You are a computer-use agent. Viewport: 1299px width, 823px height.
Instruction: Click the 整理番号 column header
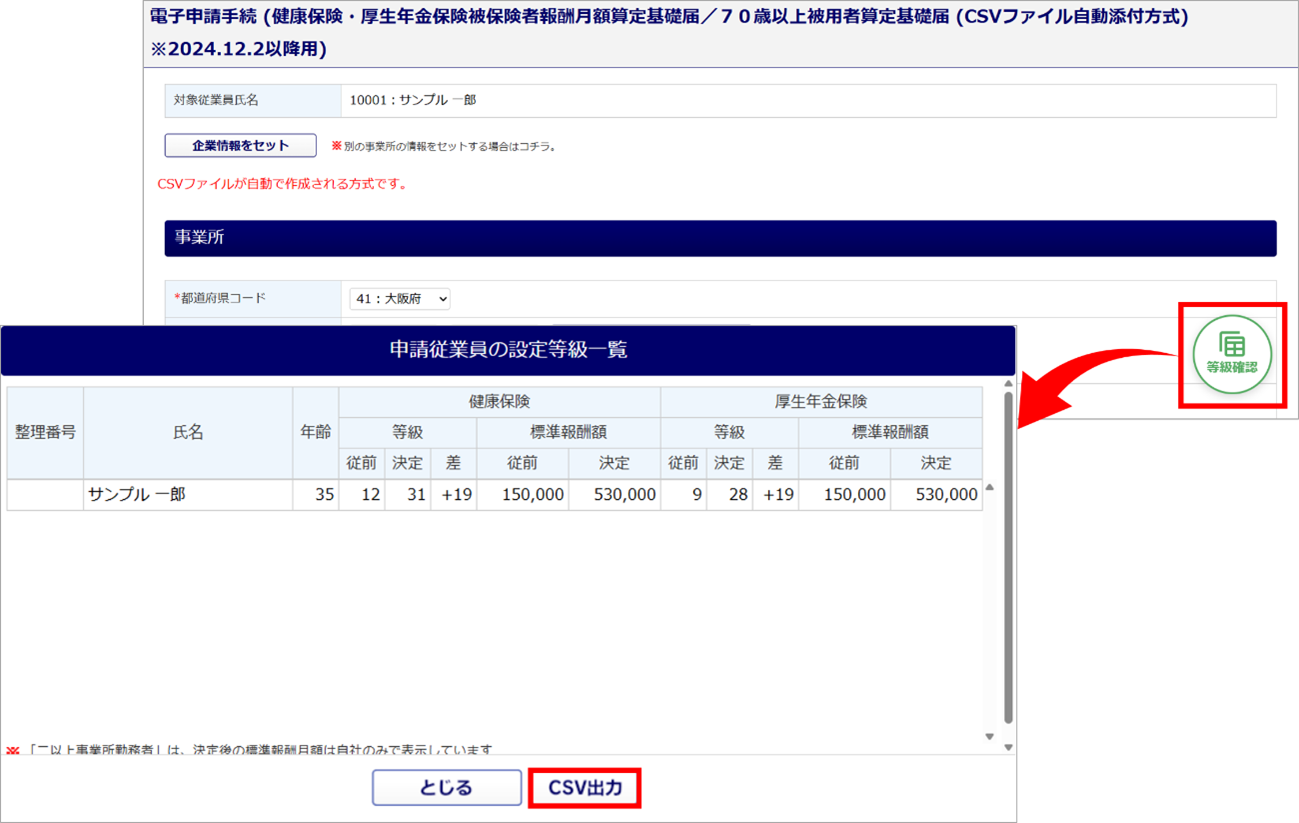(45, 432)
